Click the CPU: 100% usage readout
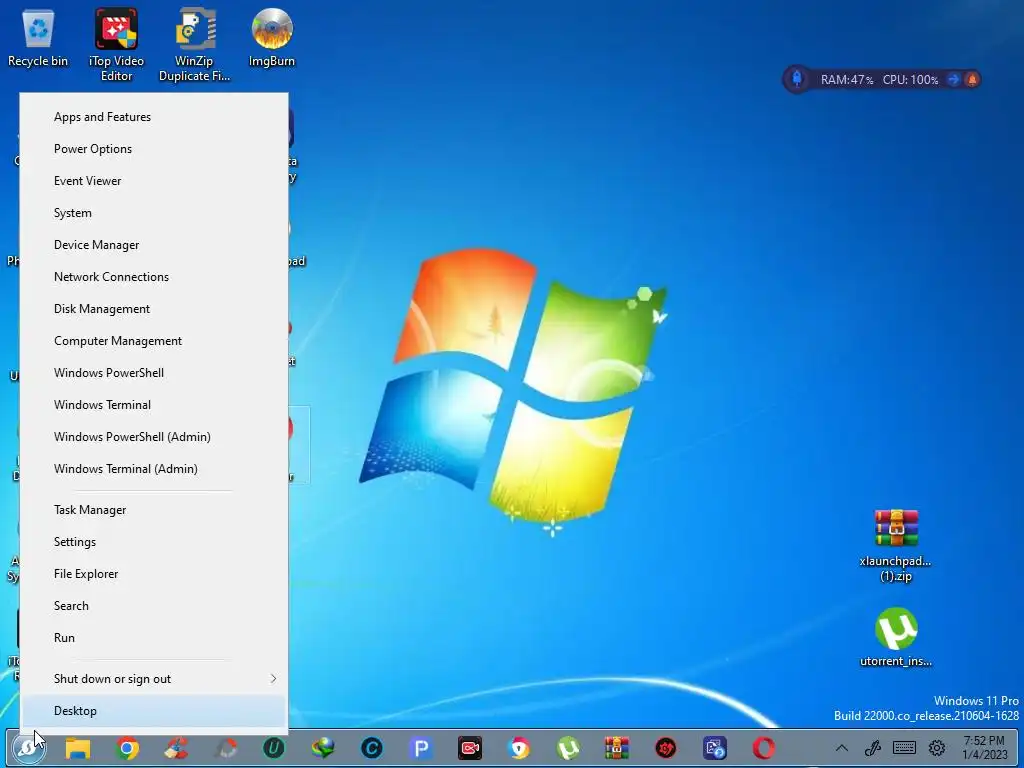1024x768 pixels. [x=910, y=80]
